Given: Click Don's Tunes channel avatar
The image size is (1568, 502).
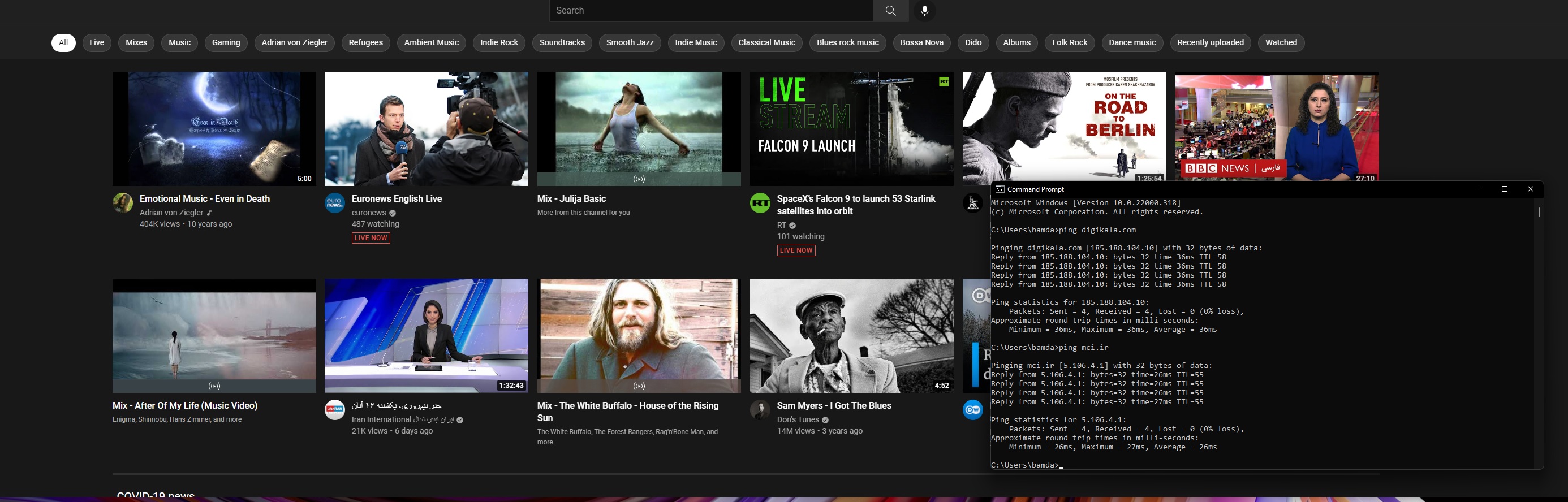Looking at the screenshot, I should [x=760, y=410].
